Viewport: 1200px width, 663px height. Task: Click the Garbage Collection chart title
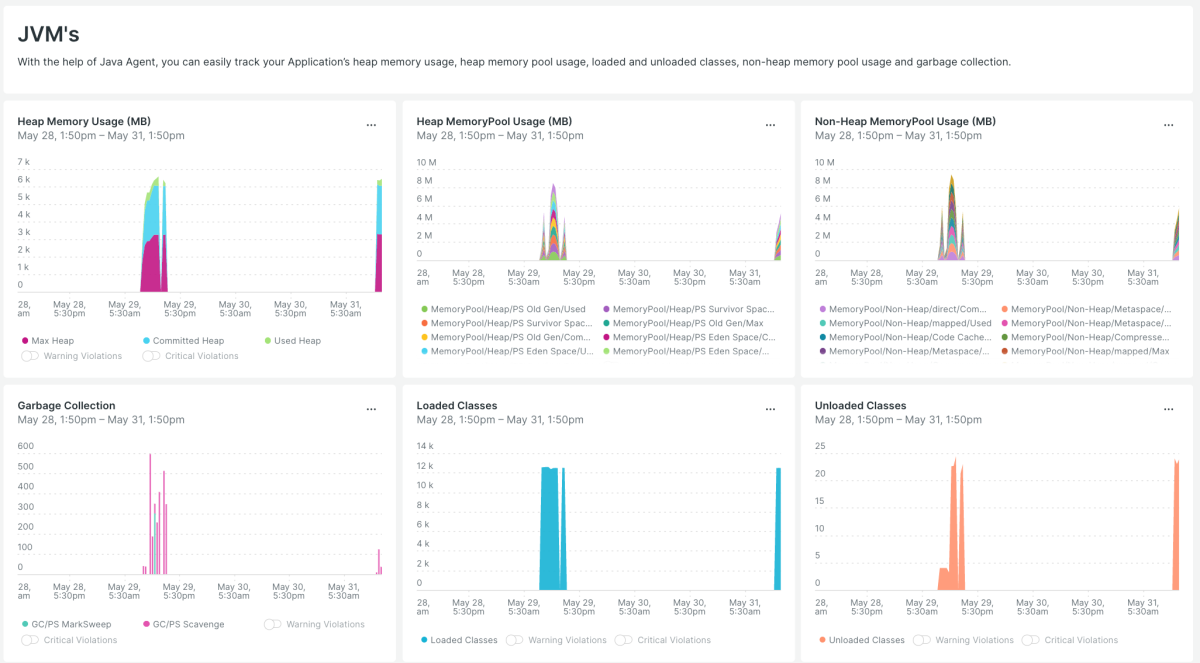[66, 406]
